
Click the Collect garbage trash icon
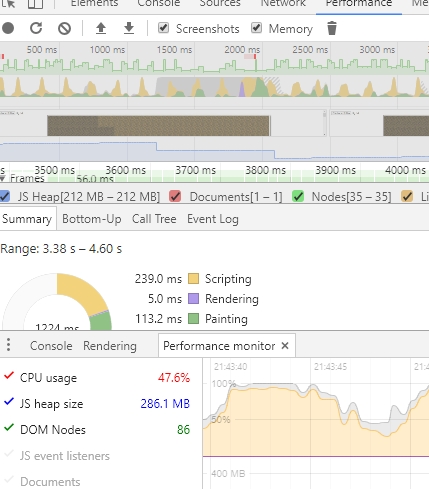point(332,28)
